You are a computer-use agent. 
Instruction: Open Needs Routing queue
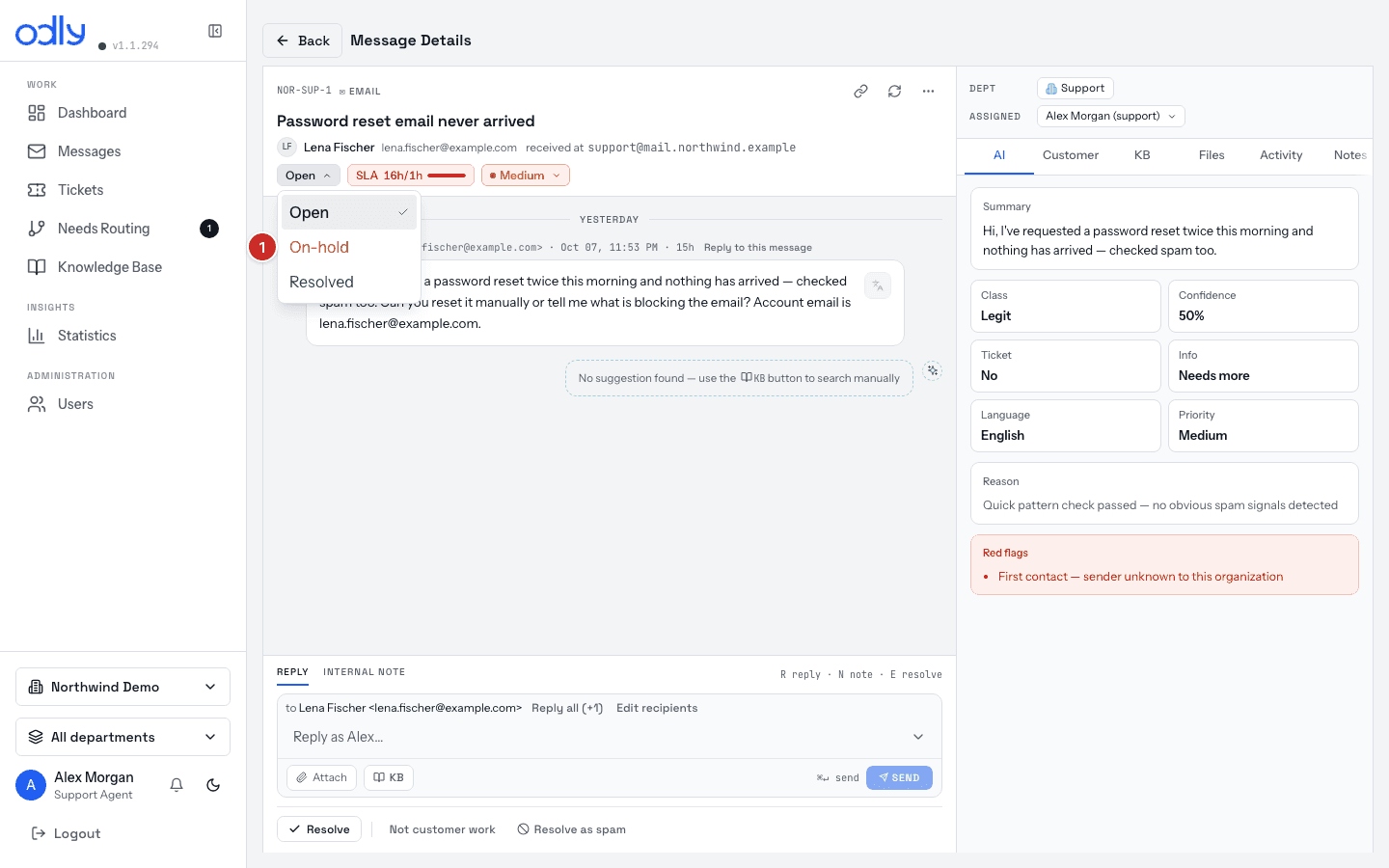pyautogui.click(x=123, y=229)
